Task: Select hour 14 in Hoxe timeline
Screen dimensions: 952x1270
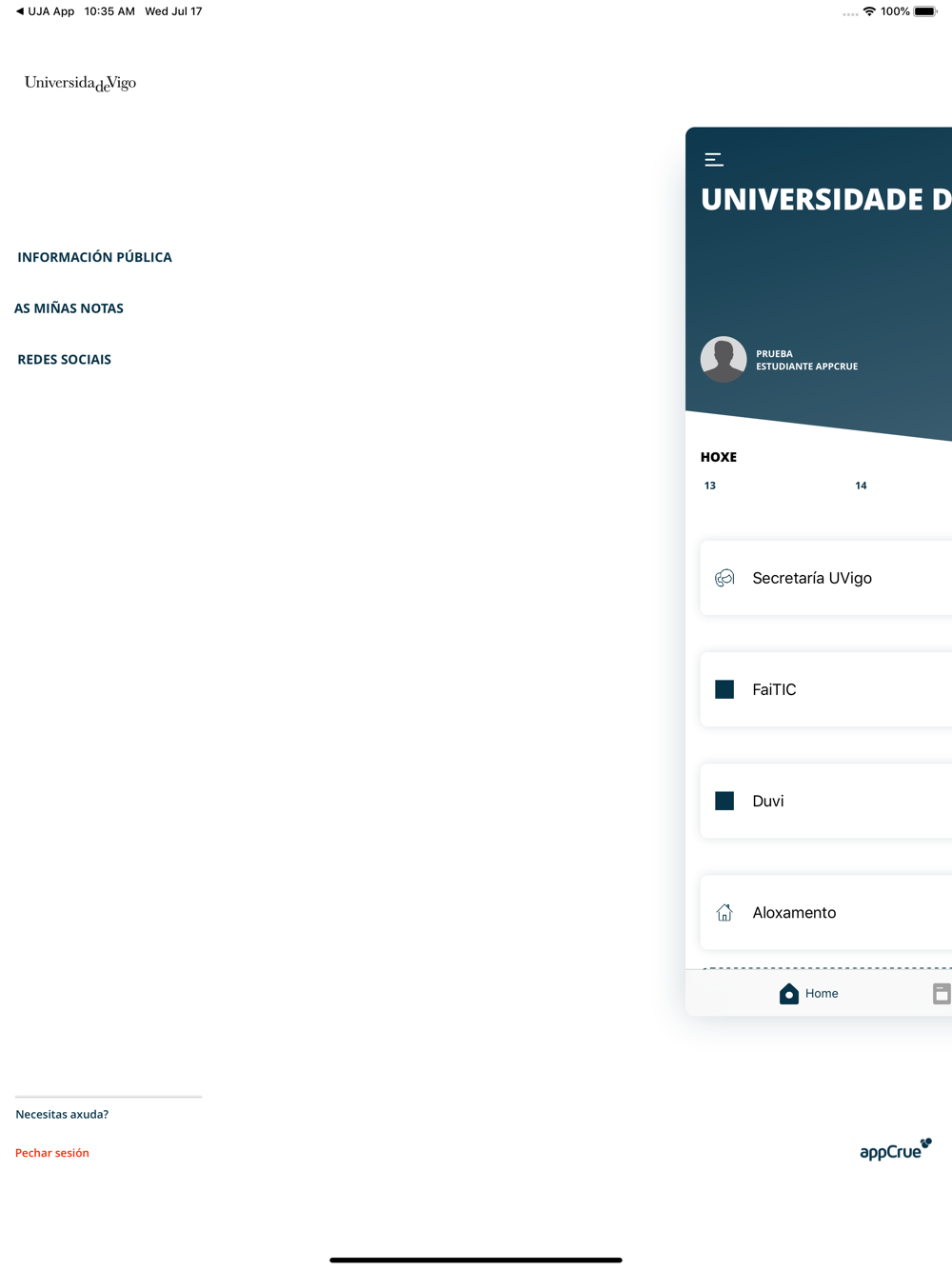Action: click(861, 486)
